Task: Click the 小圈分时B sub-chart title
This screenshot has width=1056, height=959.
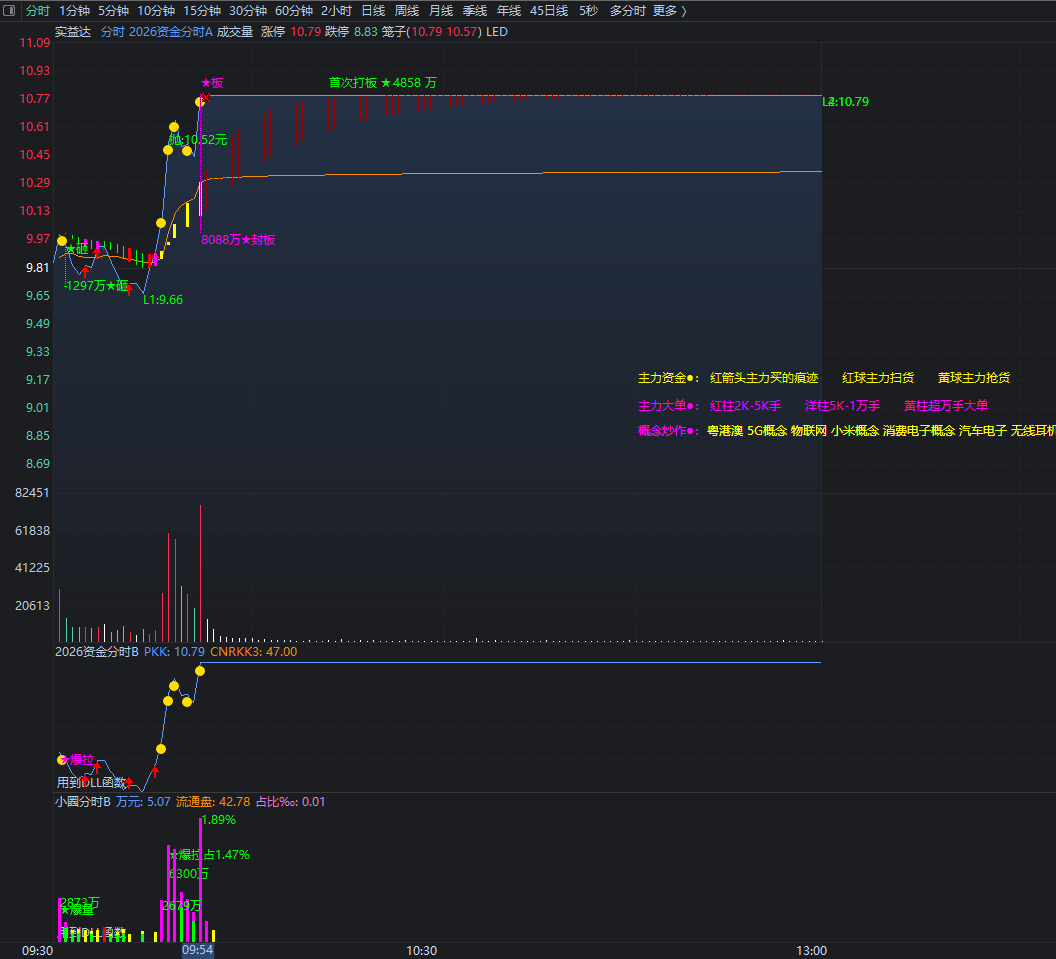Action: coord(83,802)
